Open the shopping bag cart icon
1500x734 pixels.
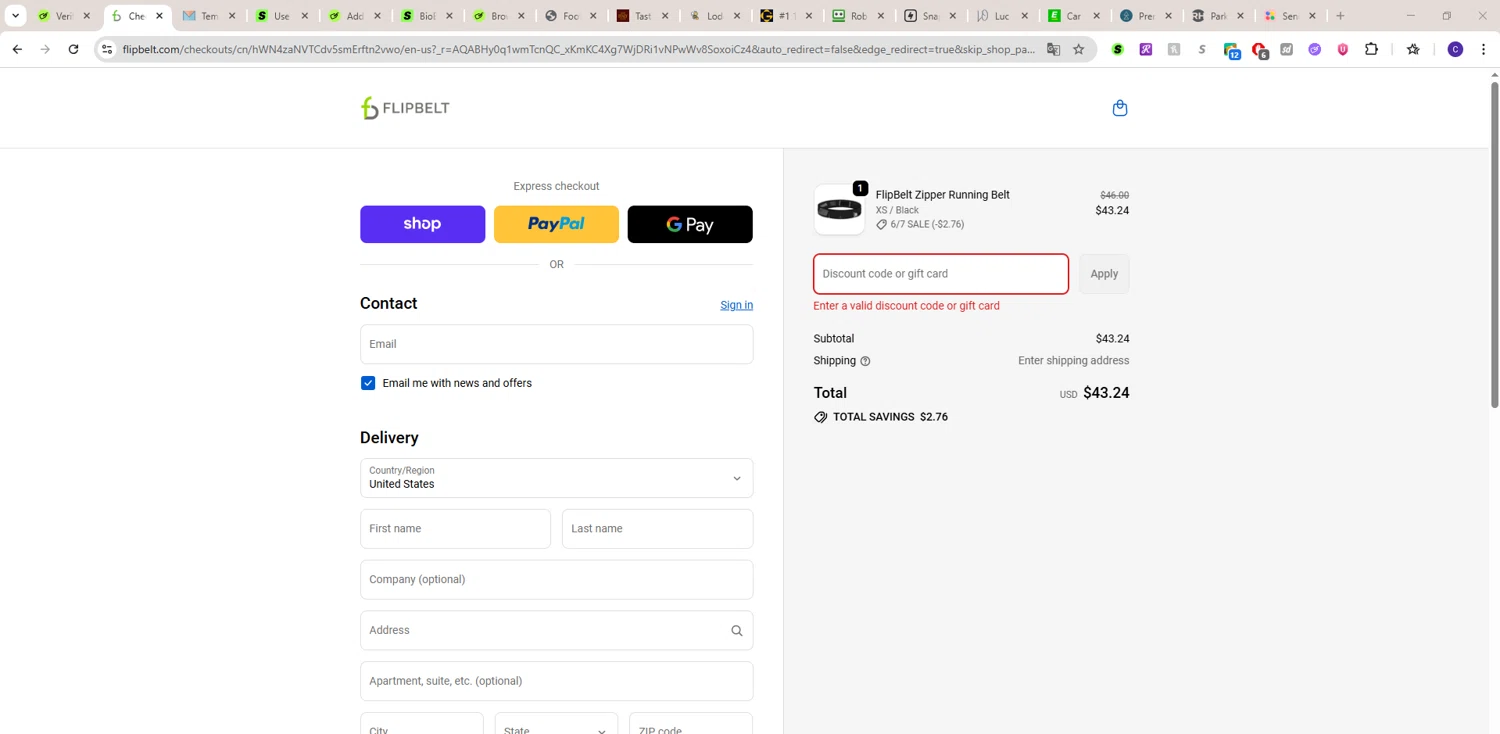1120,108
